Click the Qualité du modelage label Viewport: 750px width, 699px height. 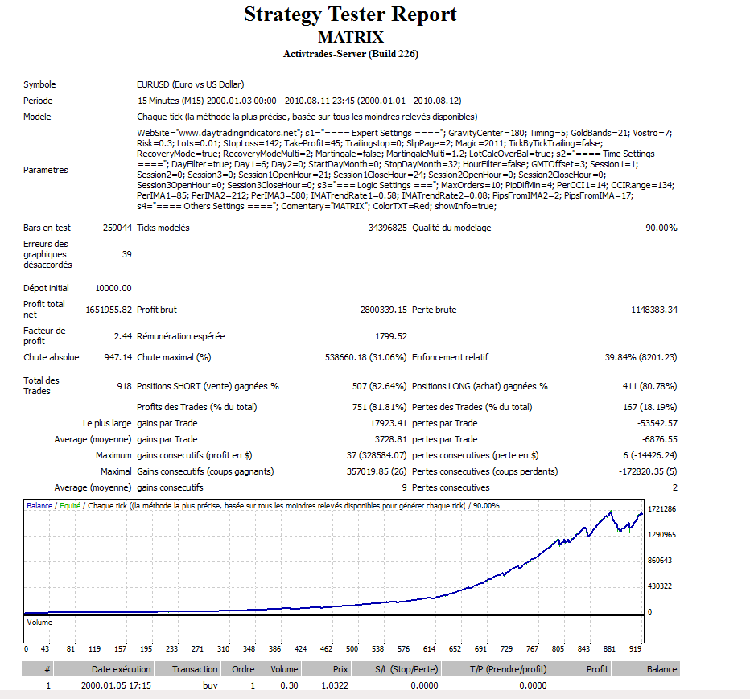pos(452,228)
